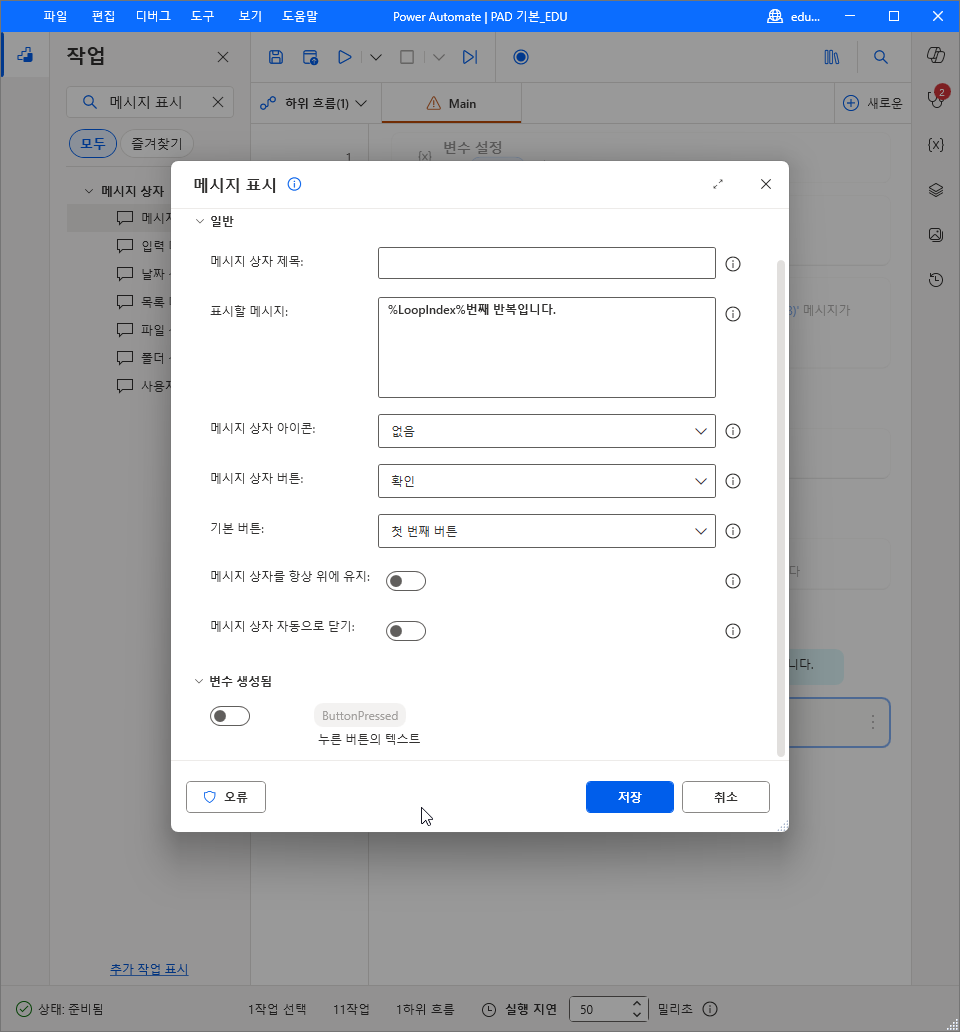Image resolution: width=960 pixels, height=1032 pixels.
Task: Open the 보기 menu
Action: [250, 16]
